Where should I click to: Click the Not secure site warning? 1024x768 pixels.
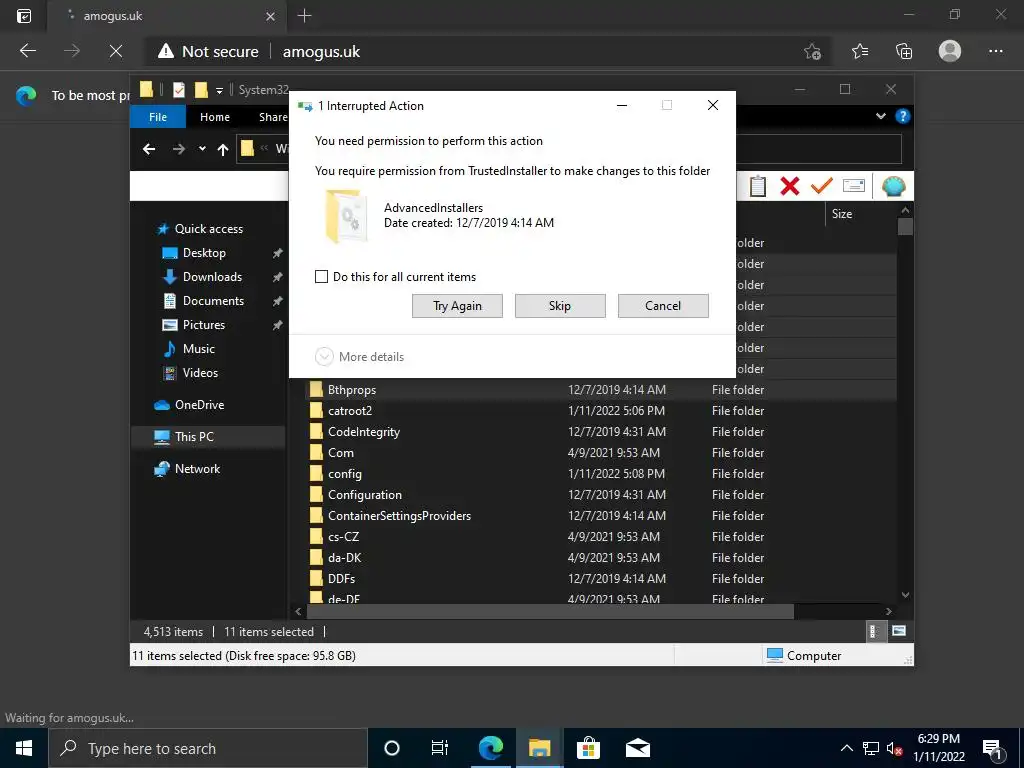point(208,52)
